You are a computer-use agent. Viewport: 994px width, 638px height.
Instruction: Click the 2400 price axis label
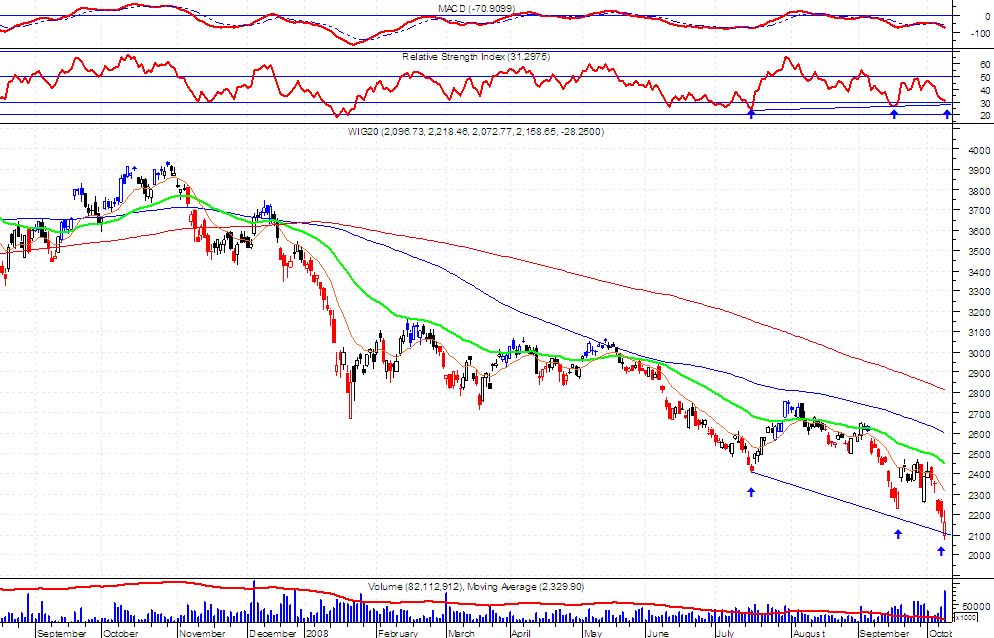[979, 474]
